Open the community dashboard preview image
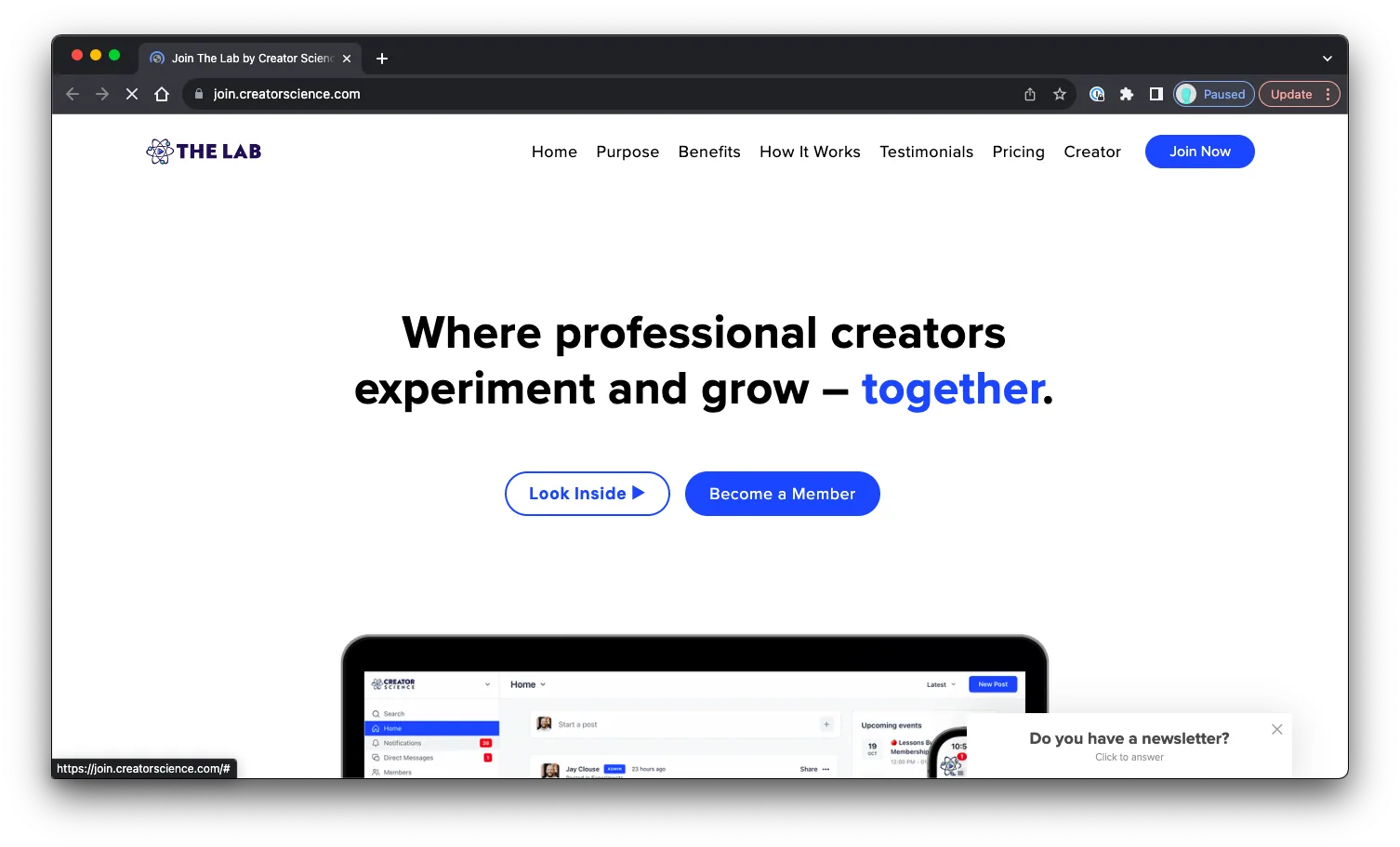This screenshot has height=847, width=1400. 694,708
